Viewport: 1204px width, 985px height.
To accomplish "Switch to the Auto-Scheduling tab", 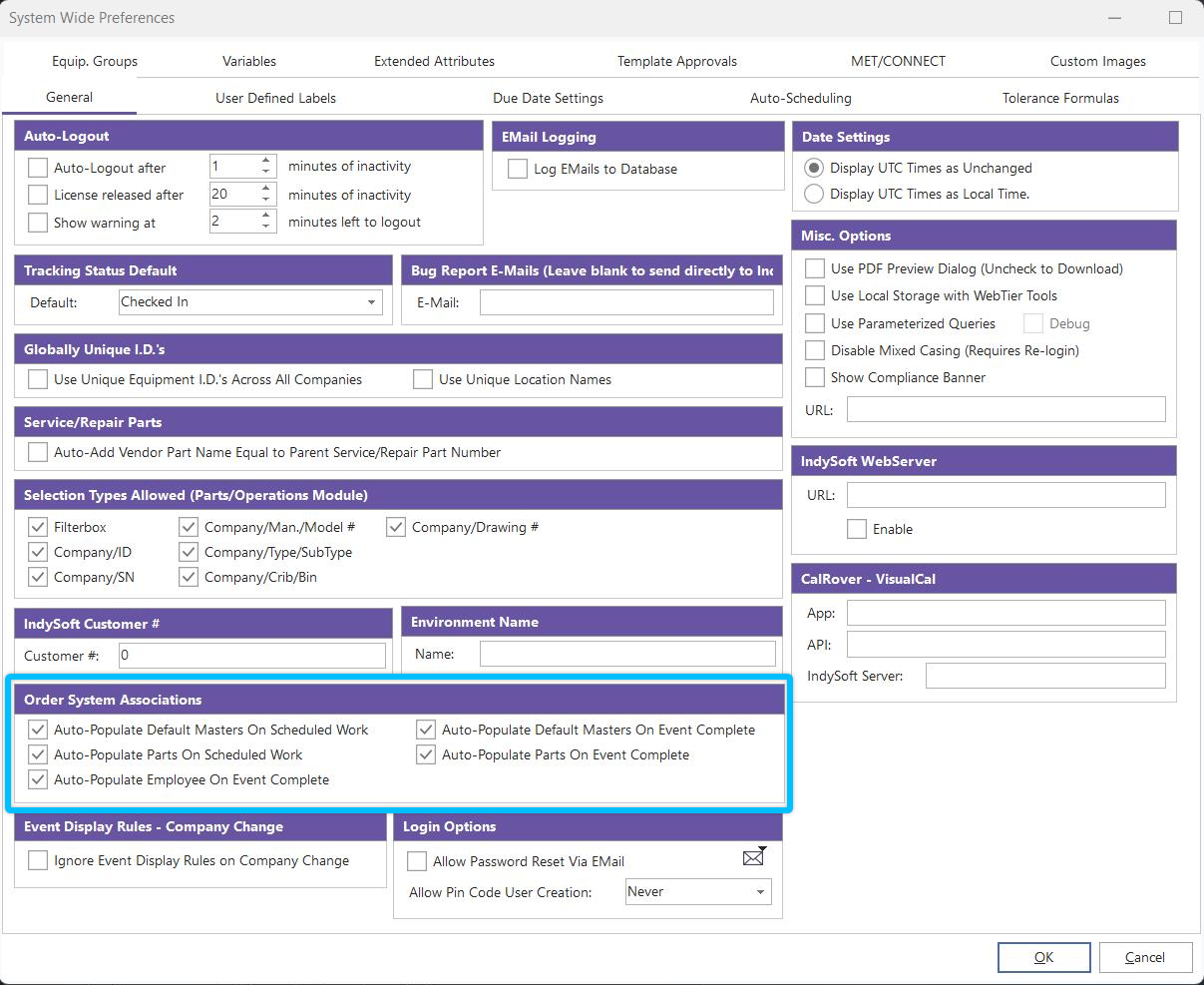I will (x=800, y=98).
